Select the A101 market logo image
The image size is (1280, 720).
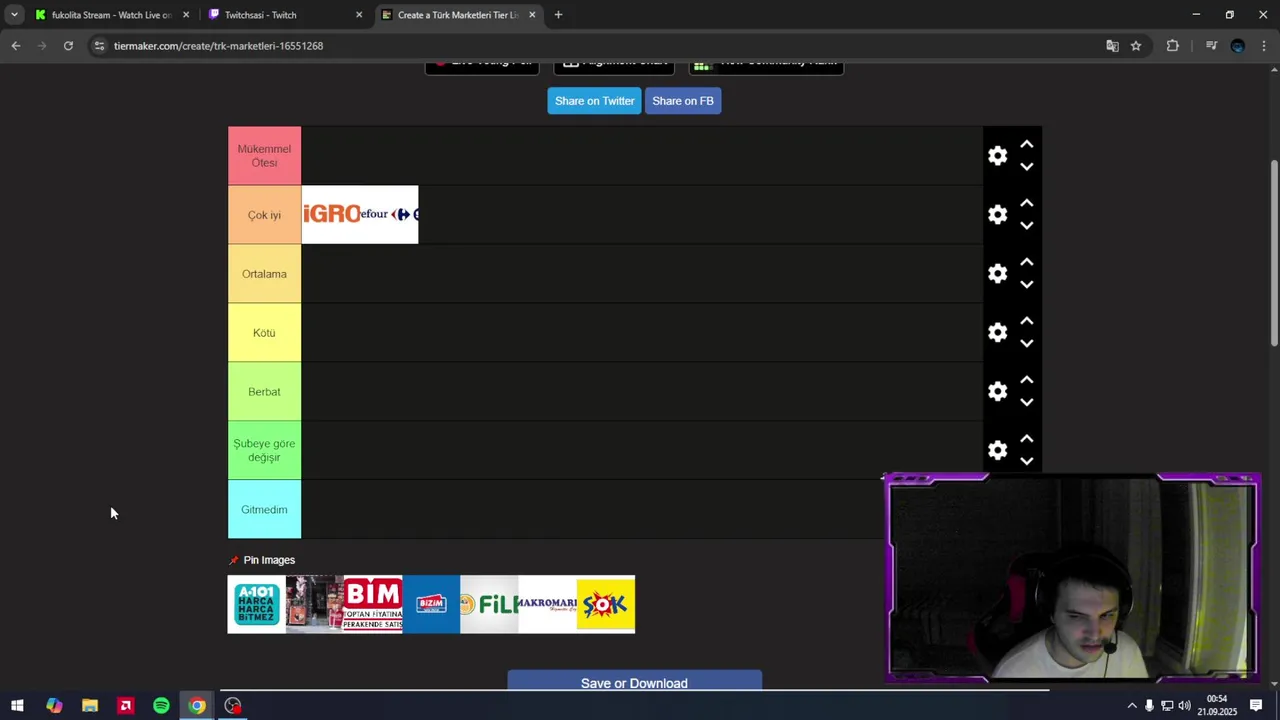click(x=256, y=604)
